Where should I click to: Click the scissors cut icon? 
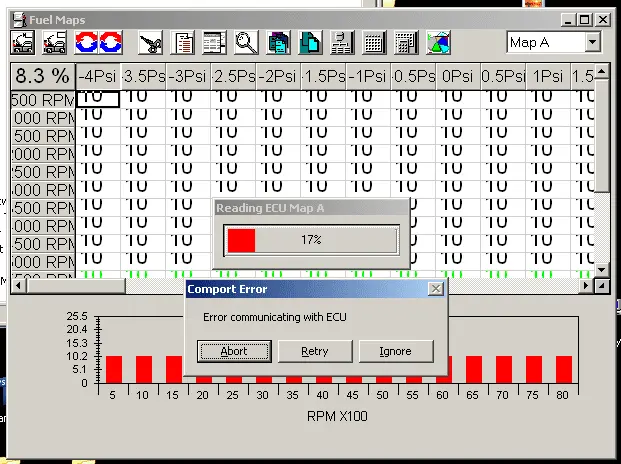click(x=151, y=42)
